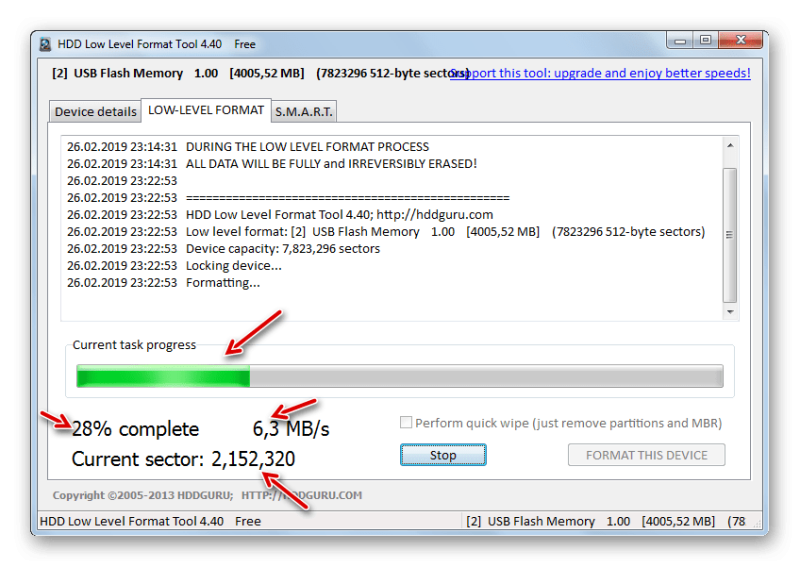Click the log scrollbar thumb
The image size is (800, 567).
(x=730, y=235)
